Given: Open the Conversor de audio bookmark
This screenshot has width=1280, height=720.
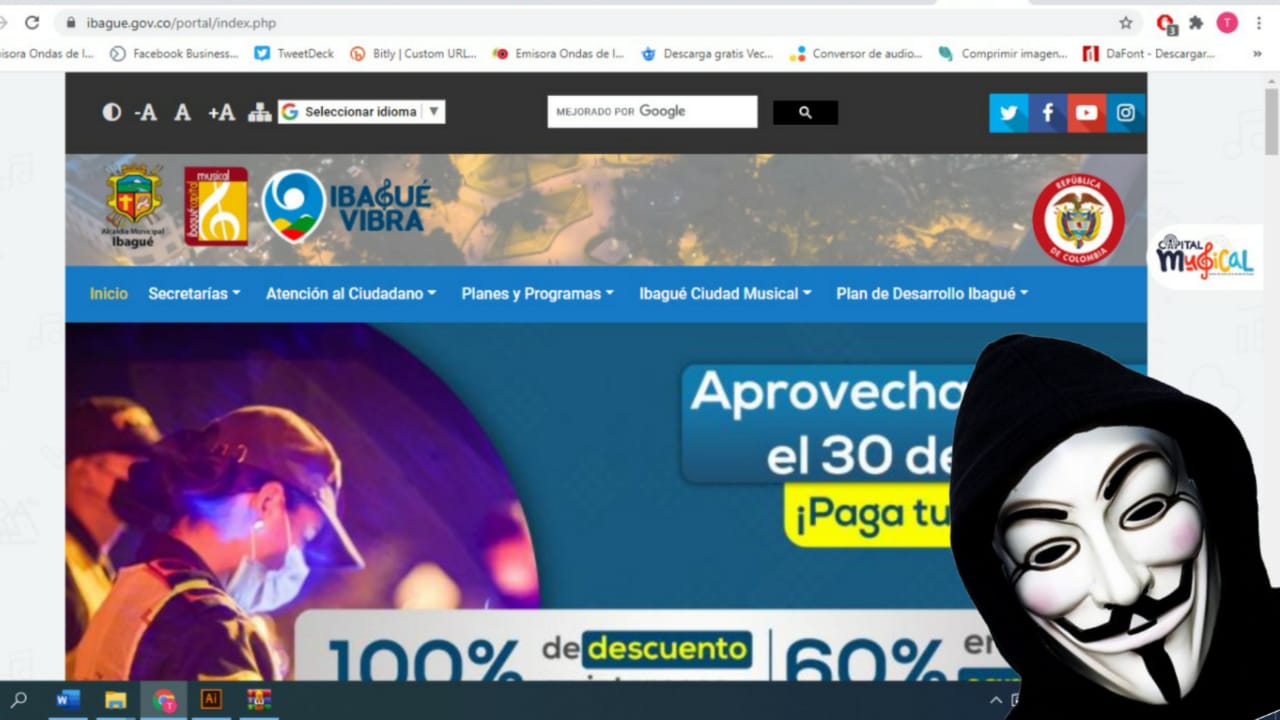Looking at the screenshot, I should [x=856, y=54].
